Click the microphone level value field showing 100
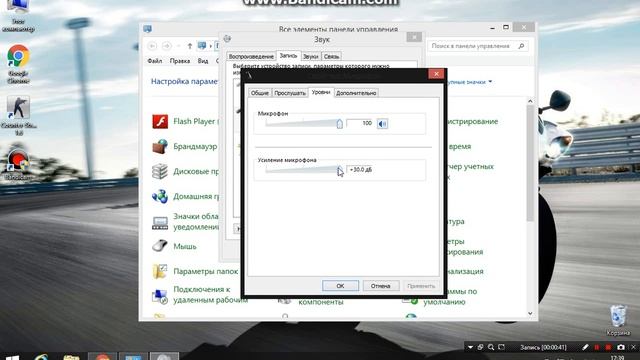Viewport: 640px width, 360px height. coord(360,123)
